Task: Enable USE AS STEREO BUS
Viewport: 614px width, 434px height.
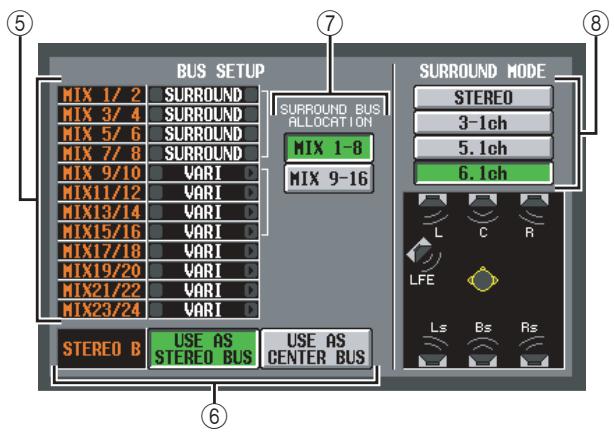Action: [203, 349]
